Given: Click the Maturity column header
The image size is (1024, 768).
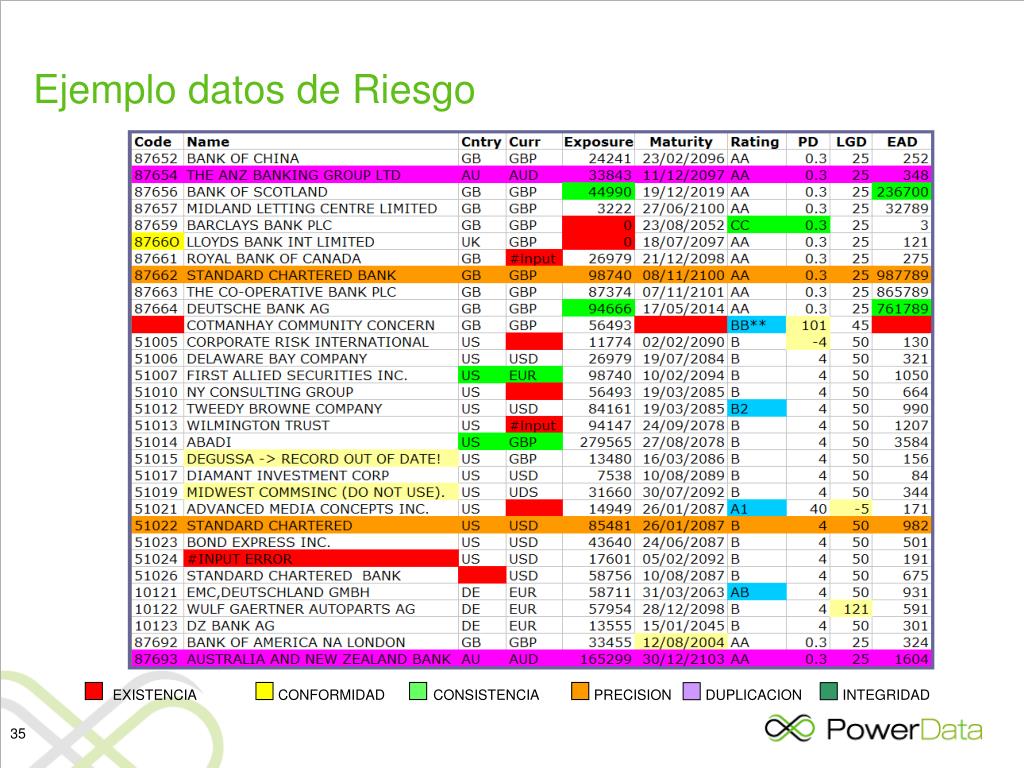Looking at the screenshot, I should [x=680, y=142].
